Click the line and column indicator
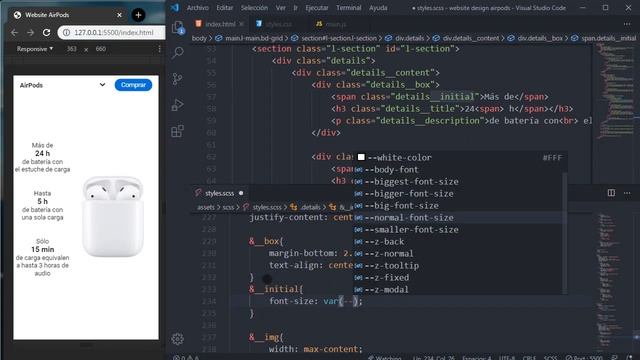This screenshot has height=360, width=640. coord(433,358)
